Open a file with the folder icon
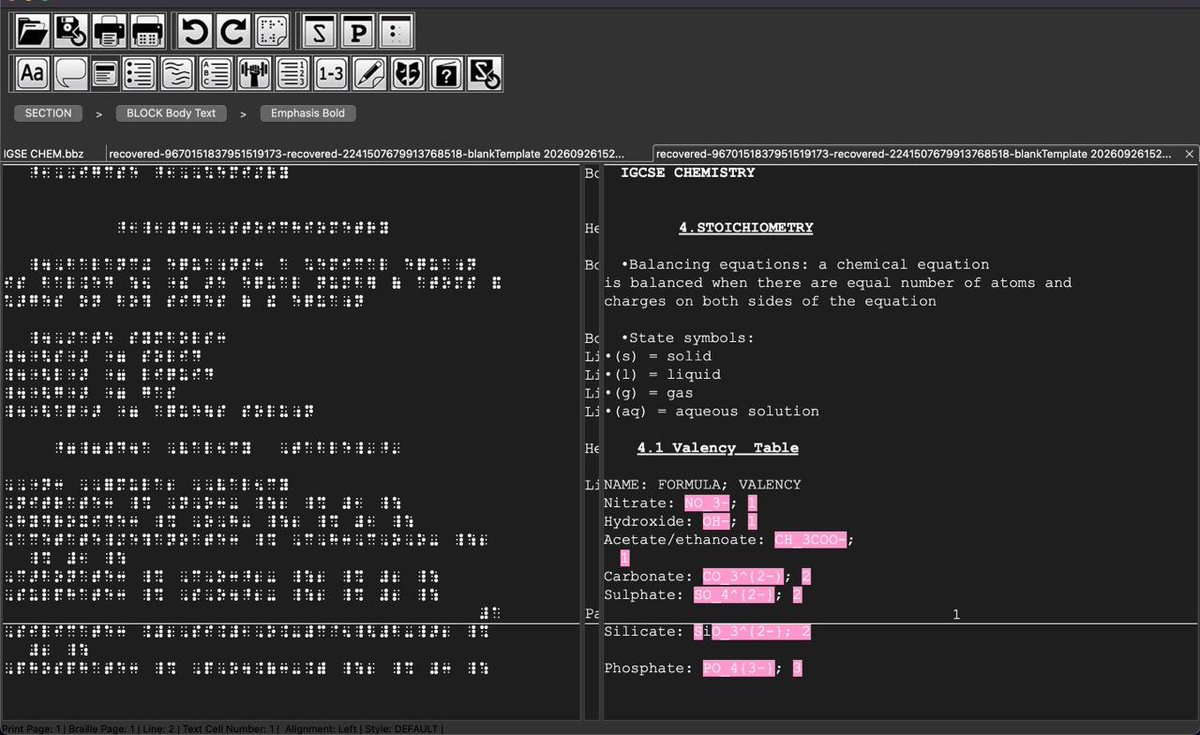Viewport: 1200px width, 735px height. click(x=33, y=32)
